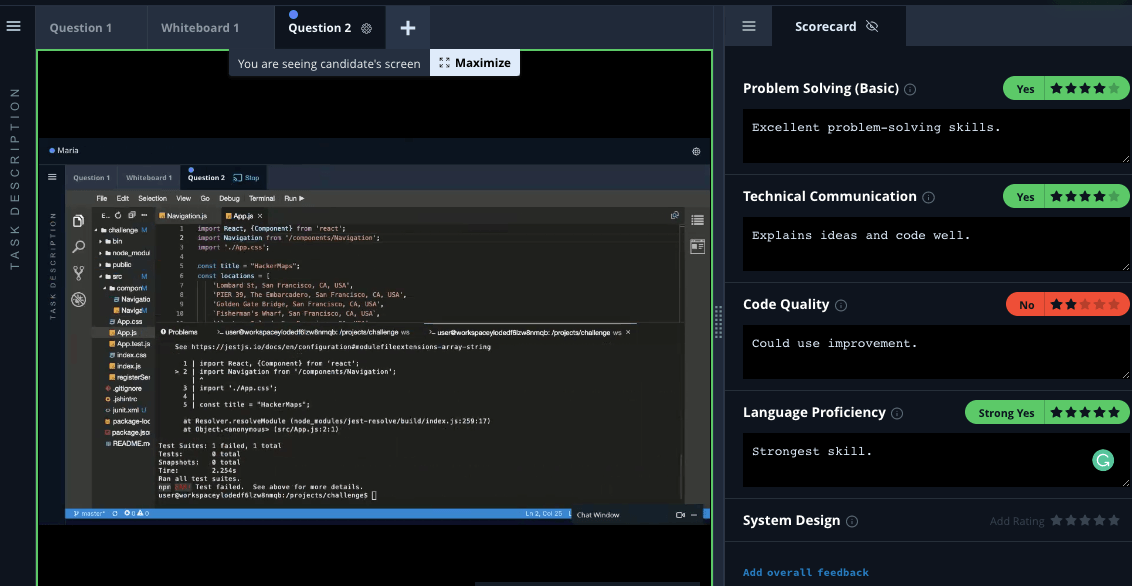Set Code Quality rating to three stars
The image size is (1132, 586).
[1085, 305]
